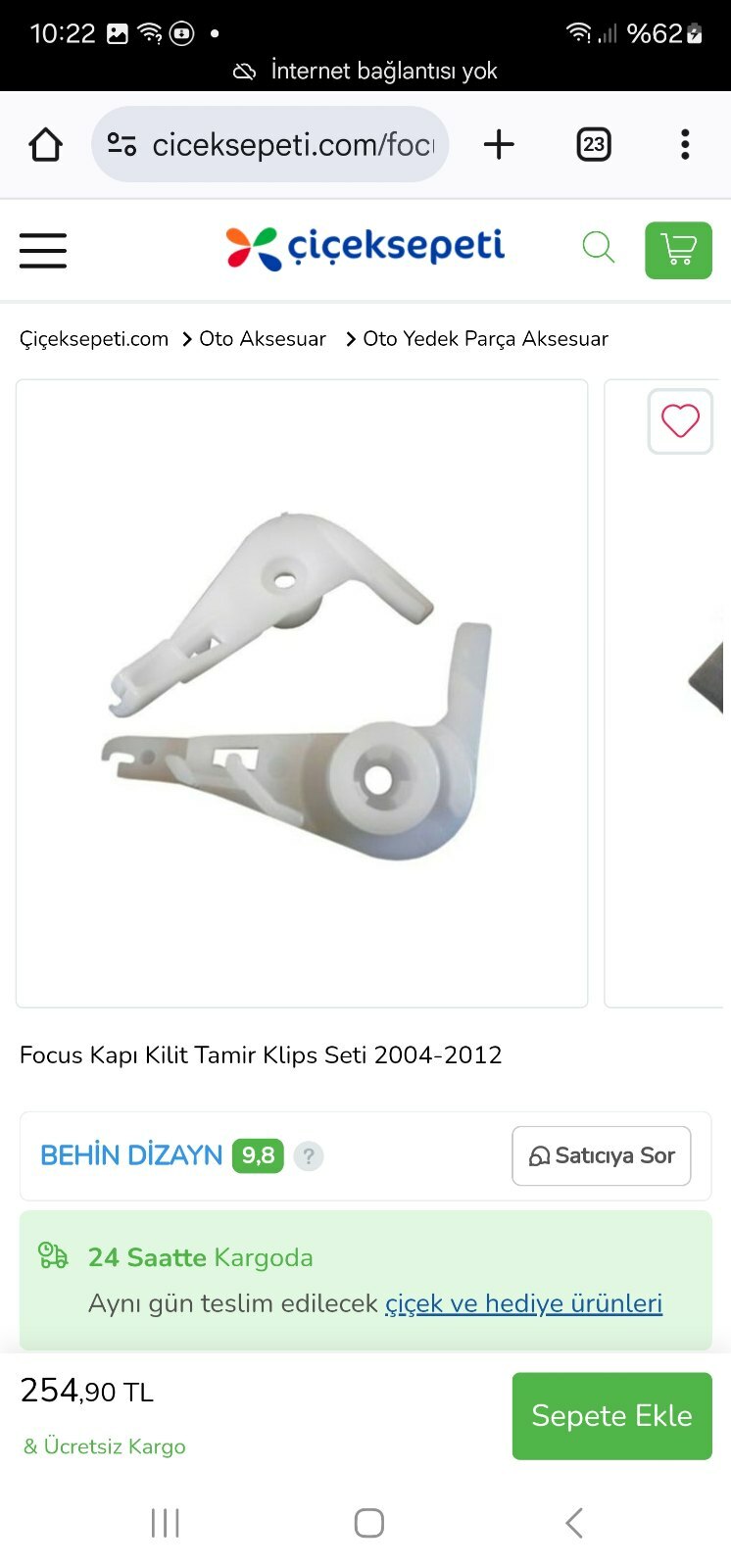Open the hamburger navigation menu

tap(43, 250)
